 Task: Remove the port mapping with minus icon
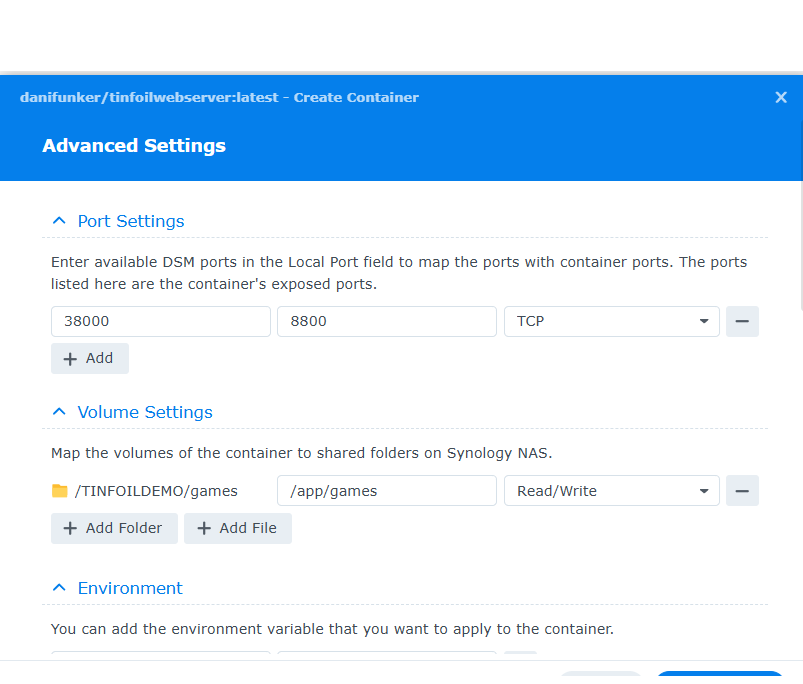(x=742, y=322)
